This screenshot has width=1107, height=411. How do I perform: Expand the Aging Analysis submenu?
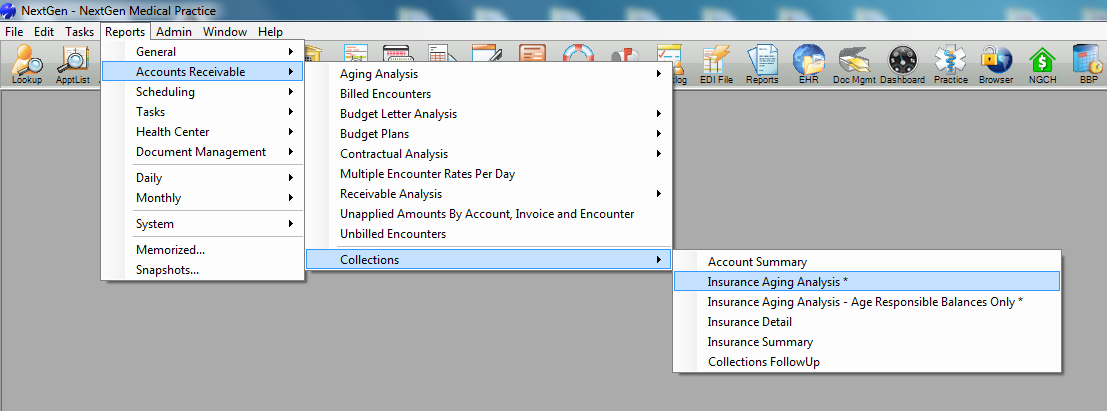tap(489, 73)
